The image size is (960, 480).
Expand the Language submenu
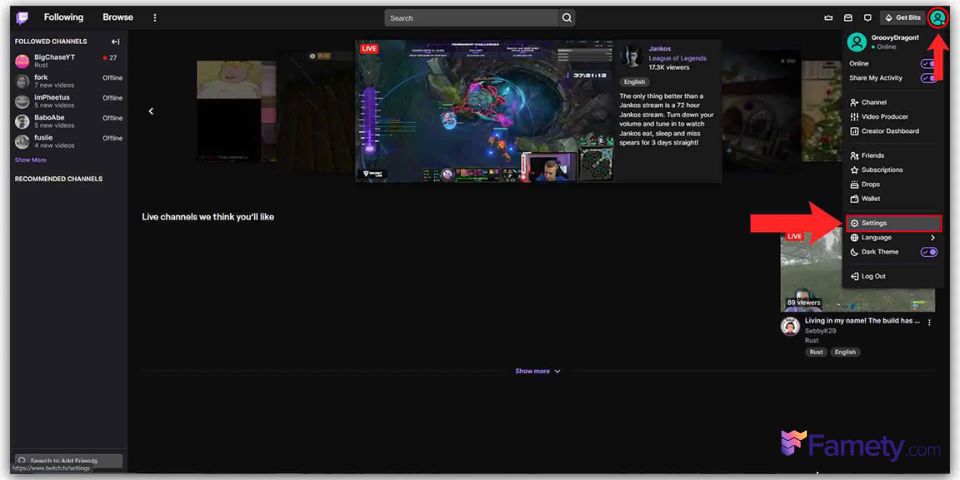point(893,238)
